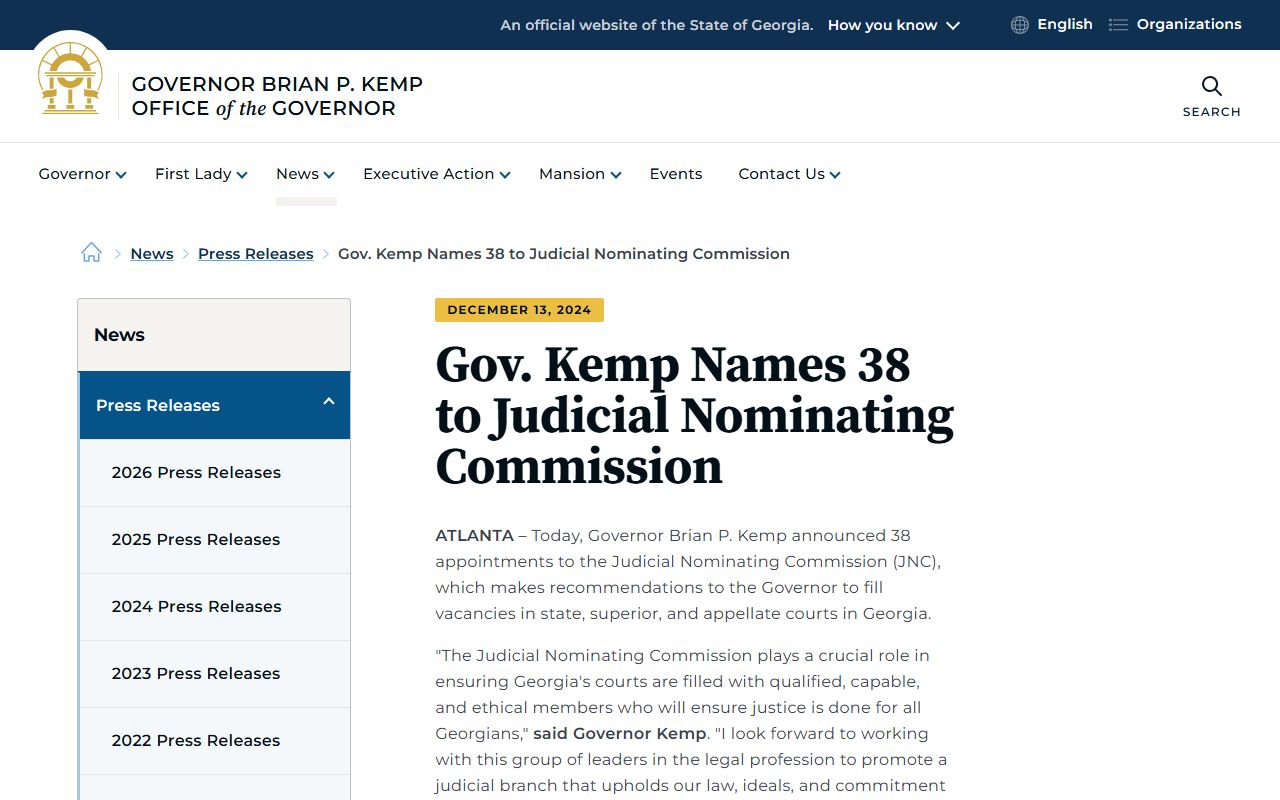Open 2022 Press Releases
The width and height of the screenshot is (1280, 800).
[x=214, y=741]
